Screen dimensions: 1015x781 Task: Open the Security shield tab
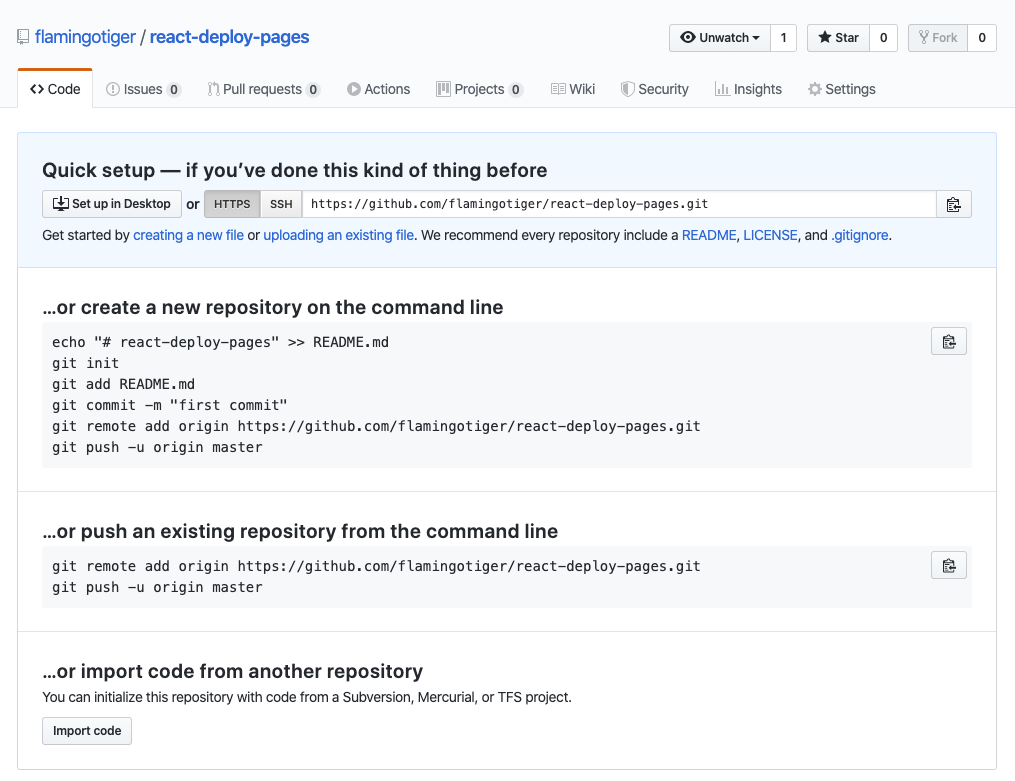[654, 89]
